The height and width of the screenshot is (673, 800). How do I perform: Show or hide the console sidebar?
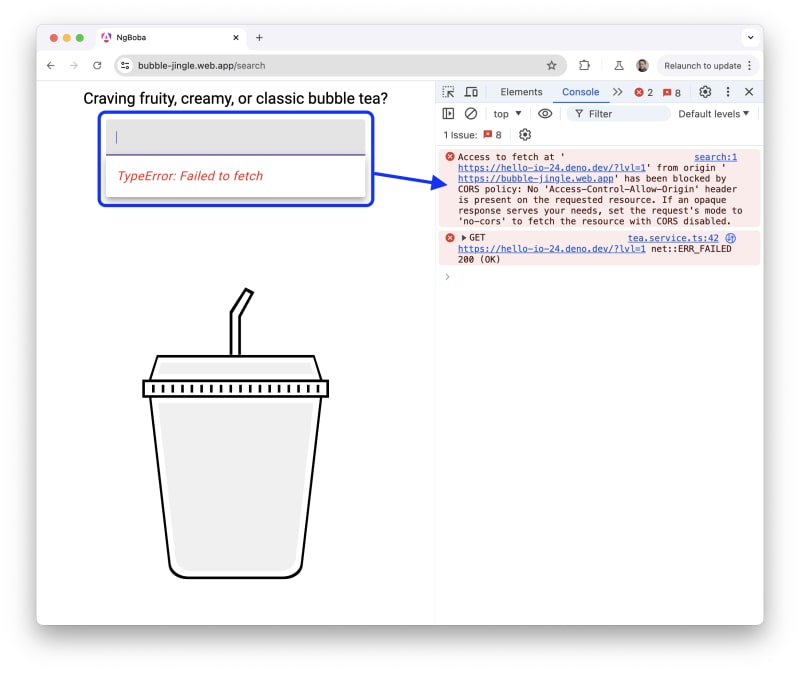[448, 114]
